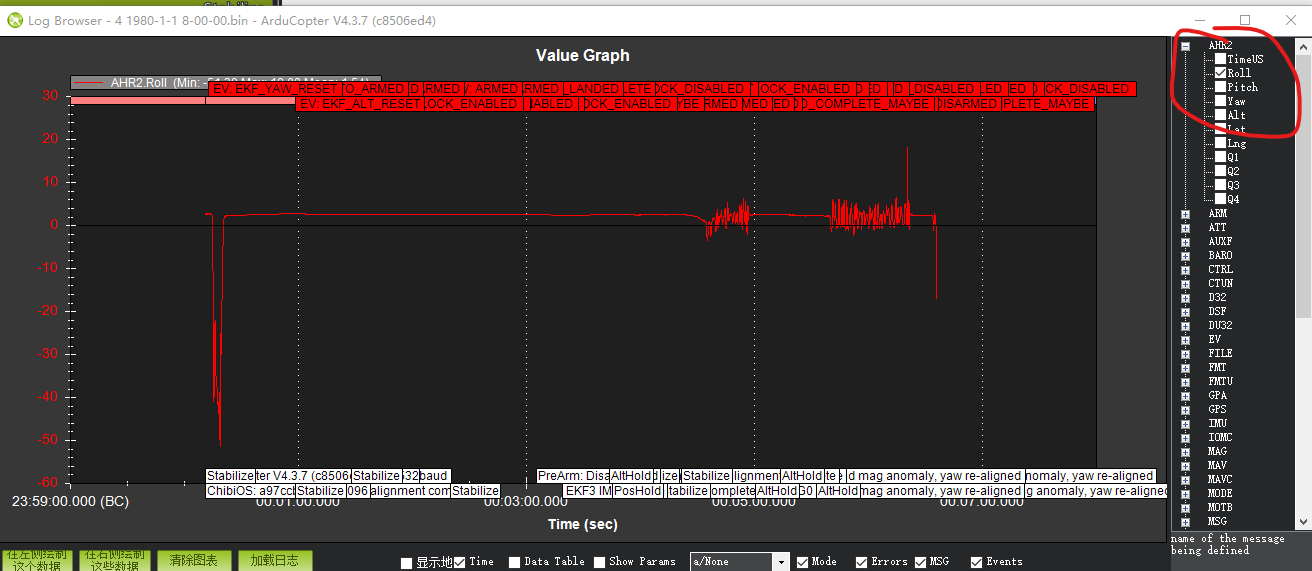Screen dimensions: 1312x571
Task: Click the message tree scrollbar up arrow
Action: tap(1303, 46)
